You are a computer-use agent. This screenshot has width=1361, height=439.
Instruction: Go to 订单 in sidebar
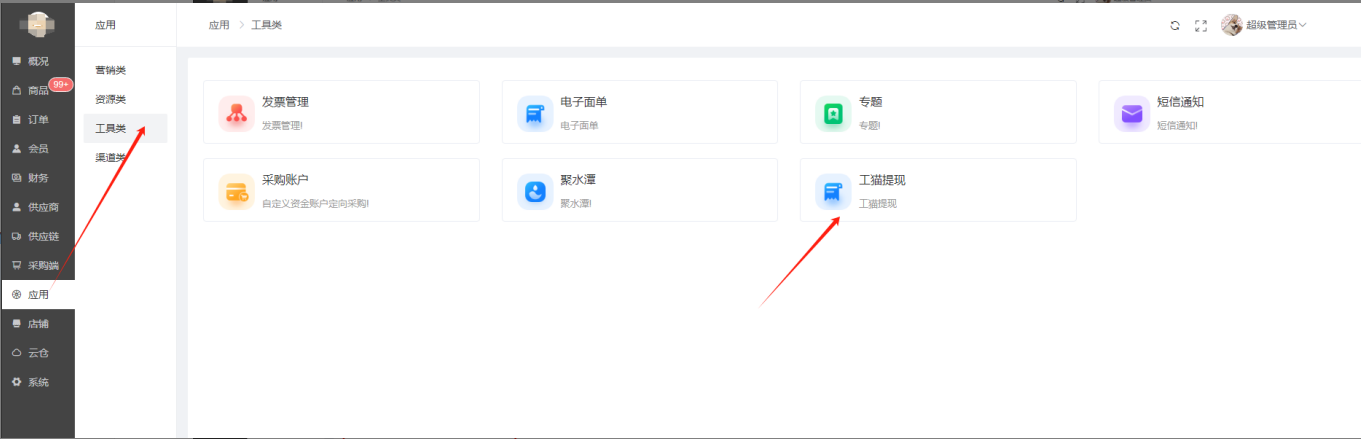[x=37, y=120]
